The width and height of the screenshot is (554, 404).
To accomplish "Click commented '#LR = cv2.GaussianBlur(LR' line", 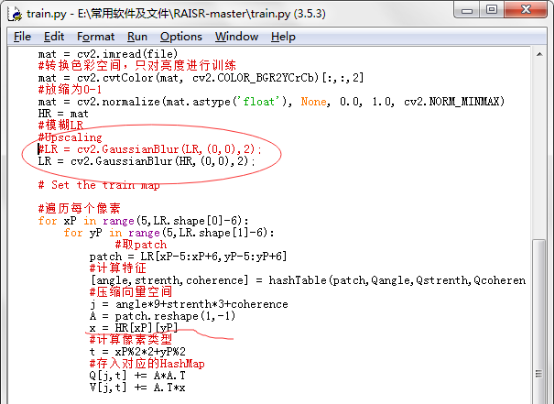I will (149, 150).
